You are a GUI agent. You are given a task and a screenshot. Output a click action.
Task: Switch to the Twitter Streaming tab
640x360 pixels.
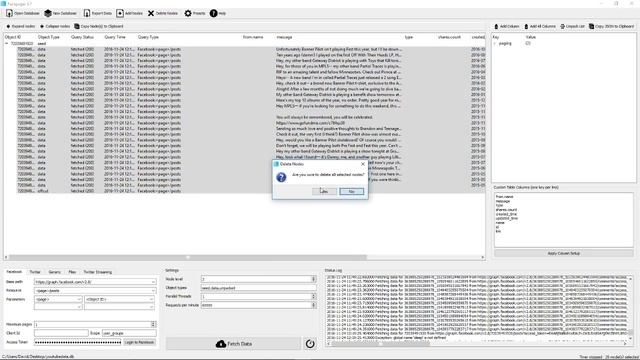98,272
